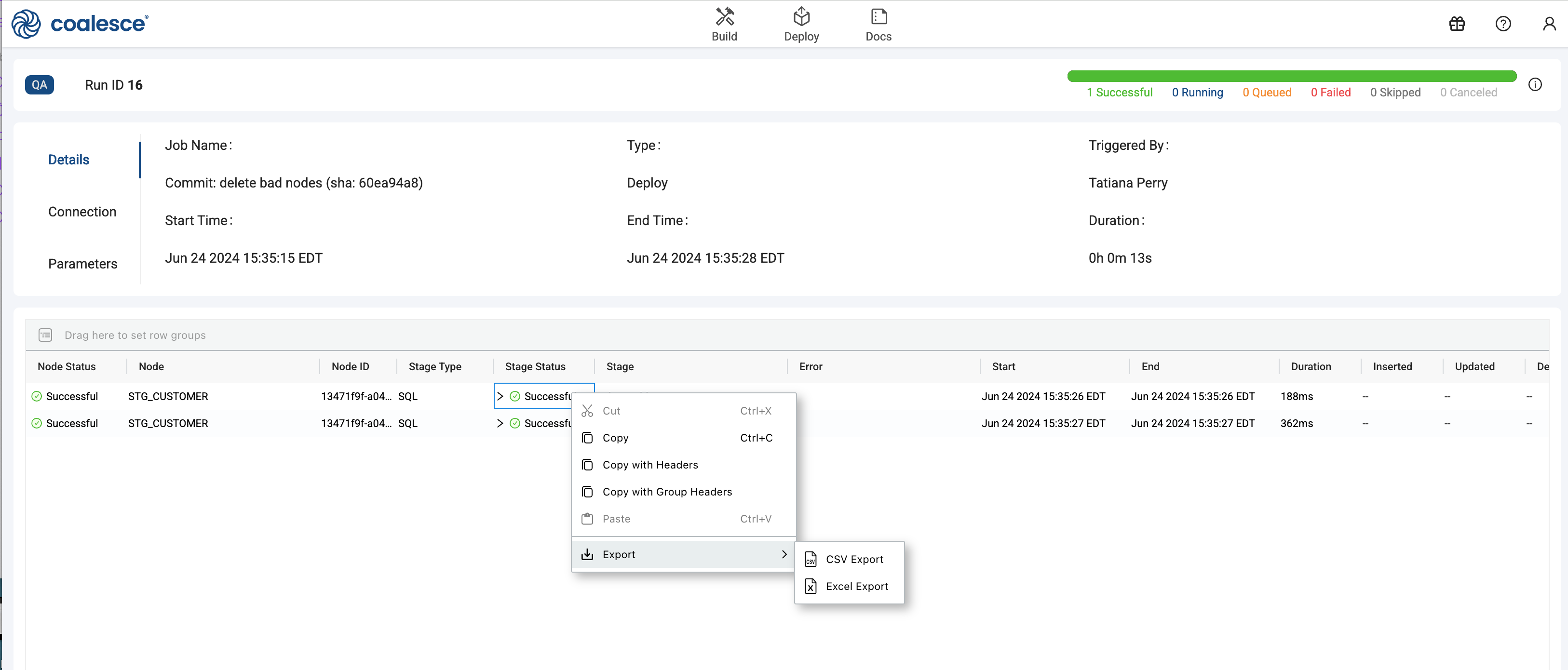Click the Excel file icon
Viewport: 1568px width, 670px height.
pos(810,586)
